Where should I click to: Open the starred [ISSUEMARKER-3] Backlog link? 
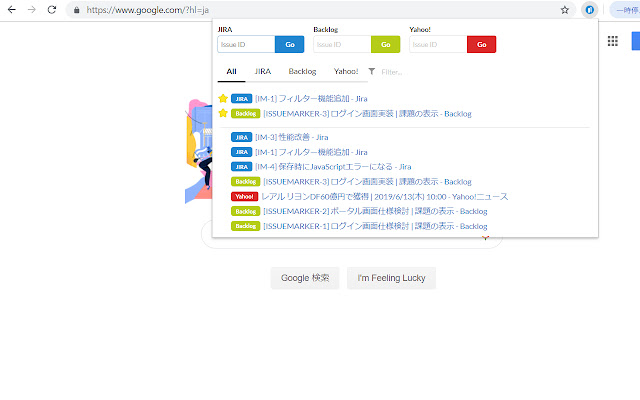[367, 113]
